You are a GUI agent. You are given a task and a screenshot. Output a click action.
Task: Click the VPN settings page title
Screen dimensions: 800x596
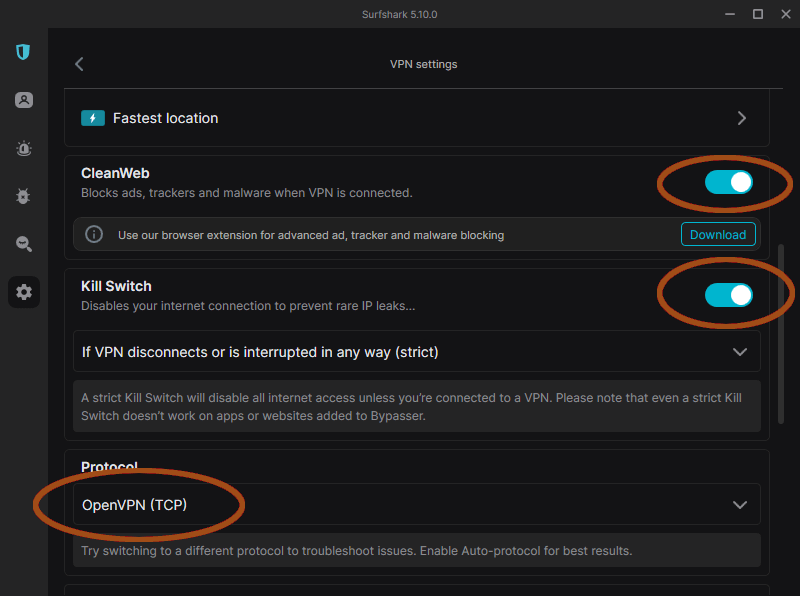coord(423,64)
